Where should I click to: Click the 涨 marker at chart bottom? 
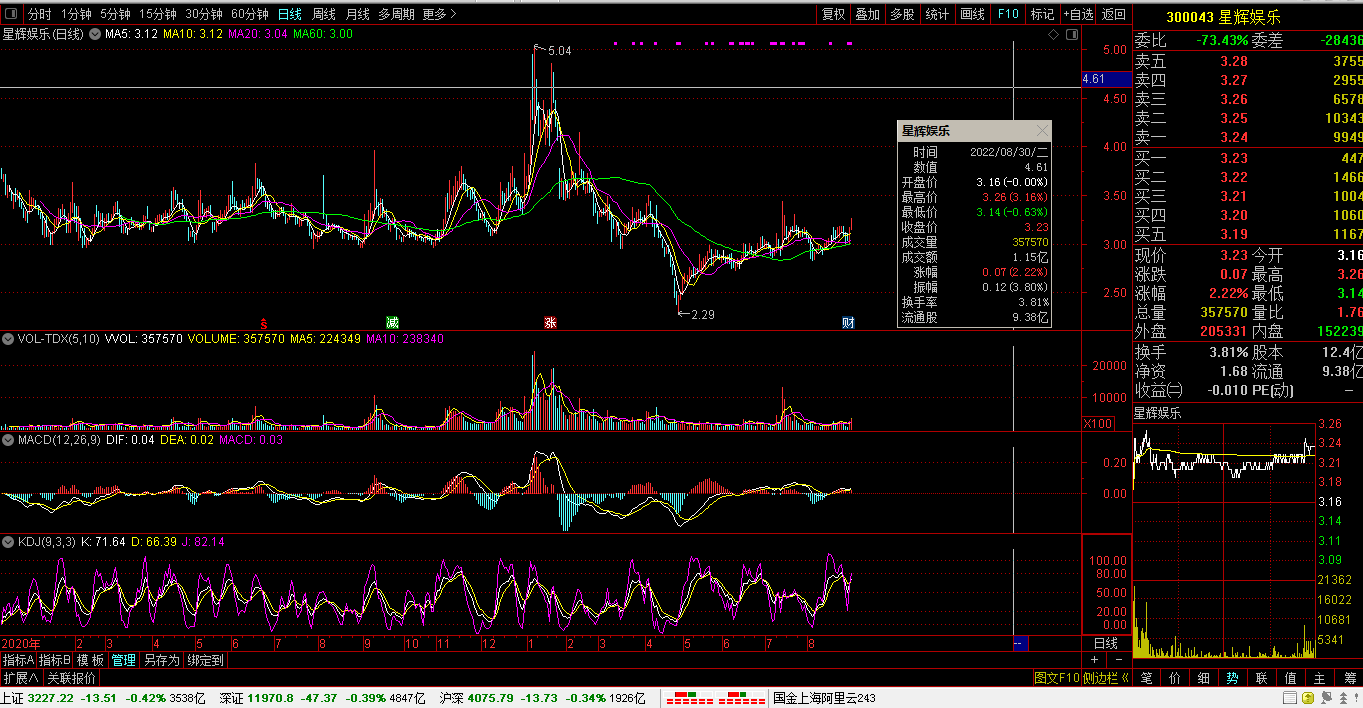(x=549, y=322)
